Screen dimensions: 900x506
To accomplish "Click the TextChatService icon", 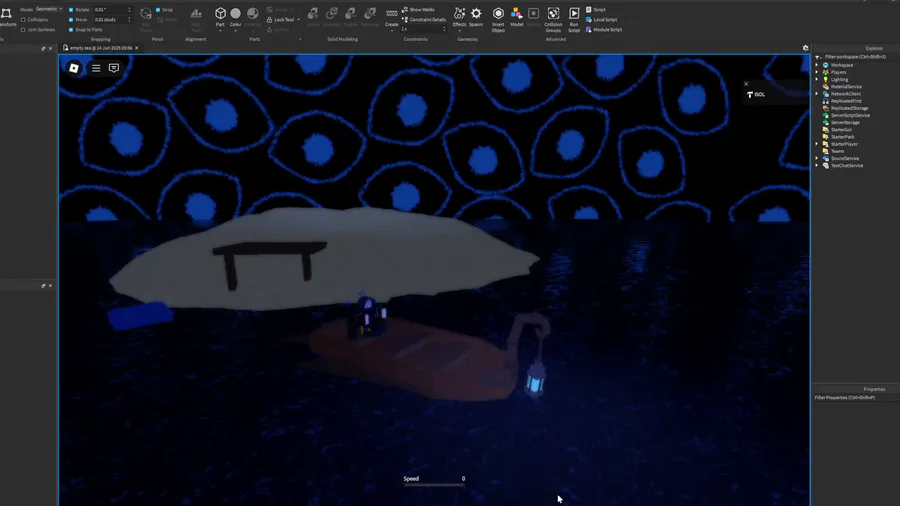I will pos(826,165).
